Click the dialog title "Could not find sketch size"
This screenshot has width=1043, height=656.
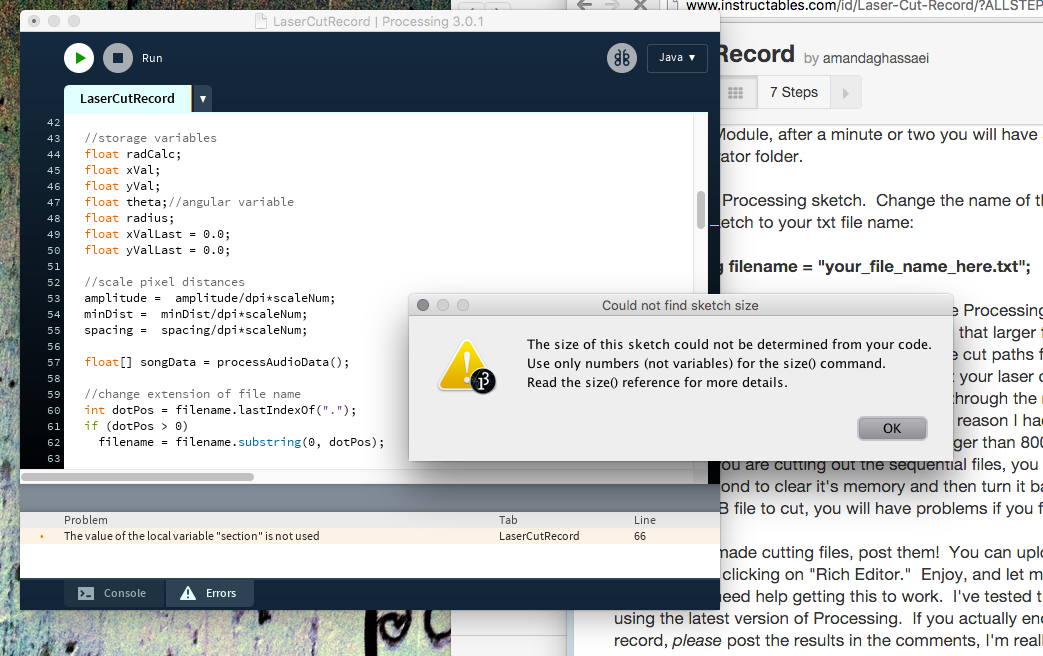point(680,305)
